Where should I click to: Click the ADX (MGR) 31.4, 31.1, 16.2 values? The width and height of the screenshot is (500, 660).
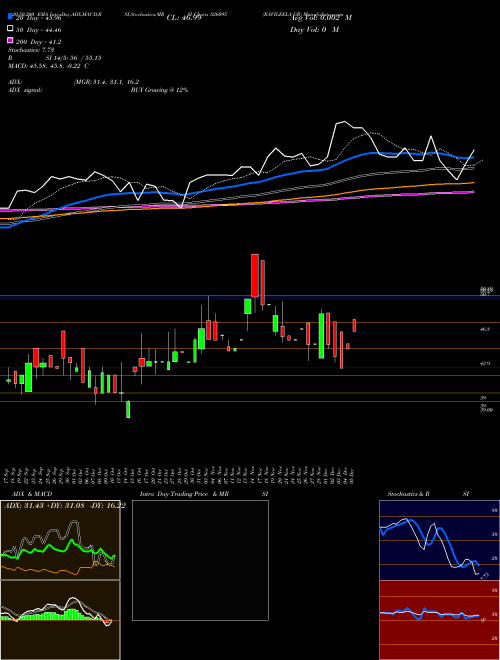106,82
